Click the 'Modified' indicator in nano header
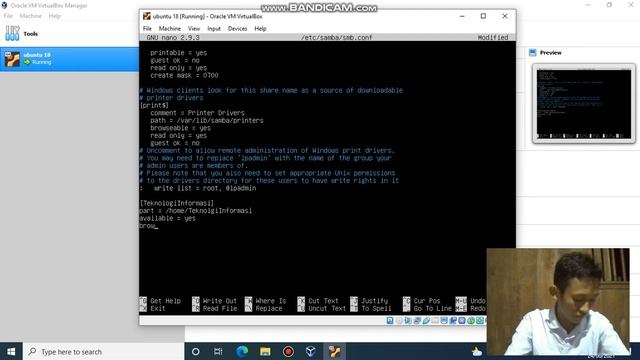Screen dimensions: 640x360 493,37
